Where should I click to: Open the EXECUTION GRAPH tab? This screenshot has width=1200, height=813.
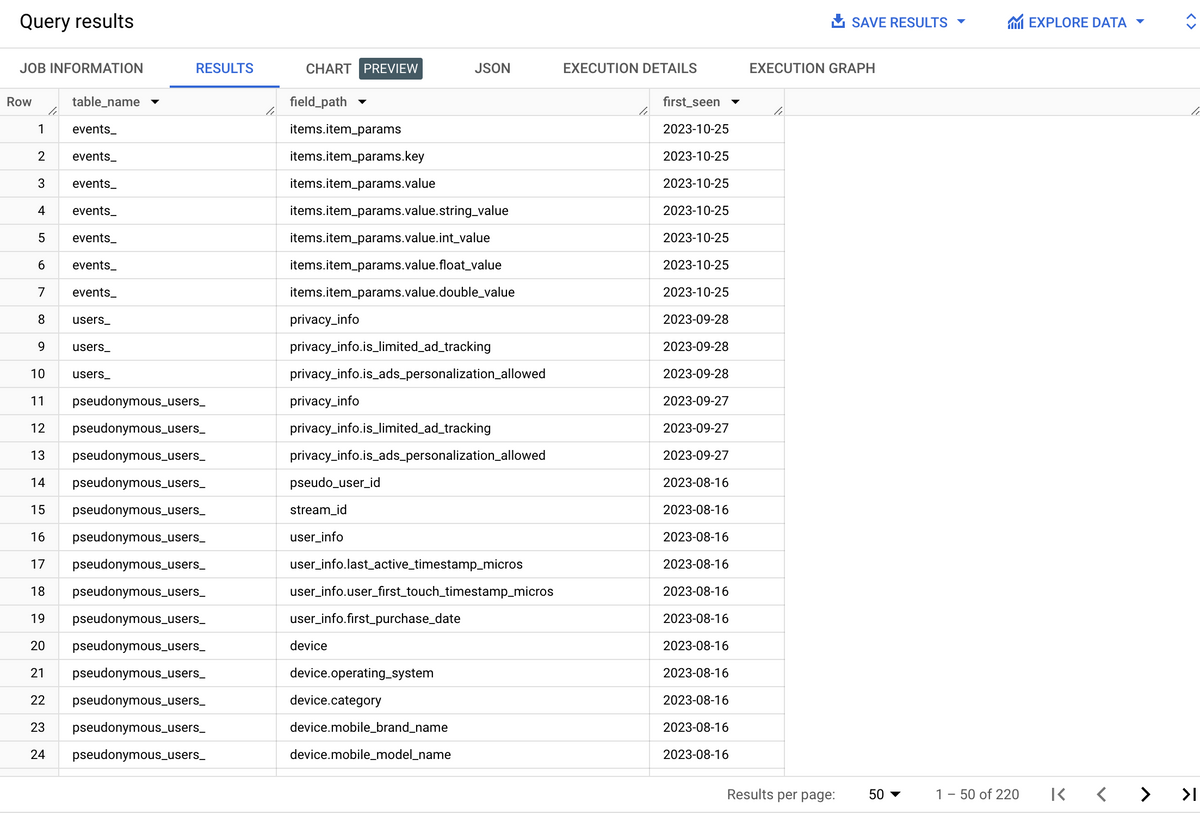(811, 68)
